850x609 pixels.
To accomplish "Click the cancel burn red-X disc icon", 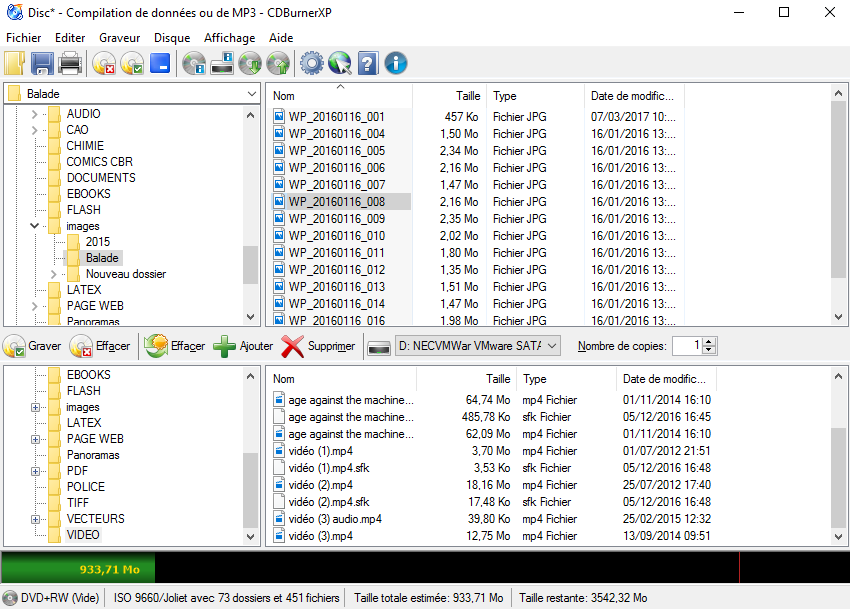I will [x=105, y=63].
